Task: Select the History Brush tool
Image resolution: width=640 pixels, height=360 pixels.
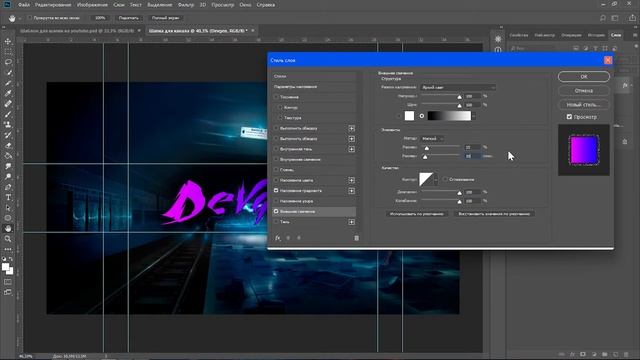Action: (8, 135)
